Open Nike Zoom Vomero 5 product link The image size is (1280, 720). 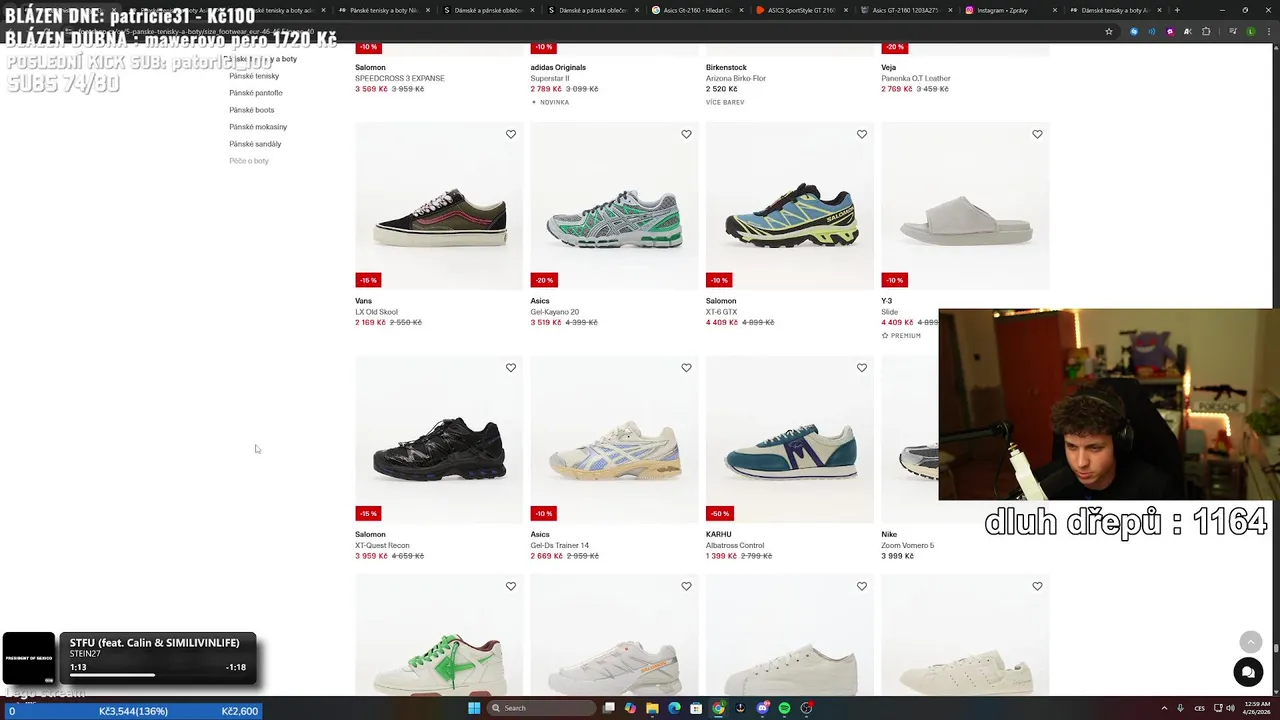[908, 545]
